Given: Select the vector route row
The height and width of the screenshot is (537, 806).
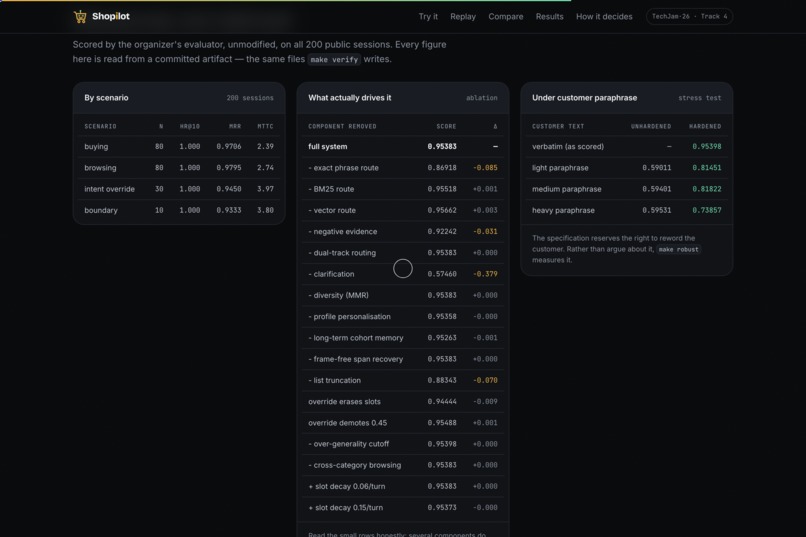Looking at the screenshot, I should 403,210.
